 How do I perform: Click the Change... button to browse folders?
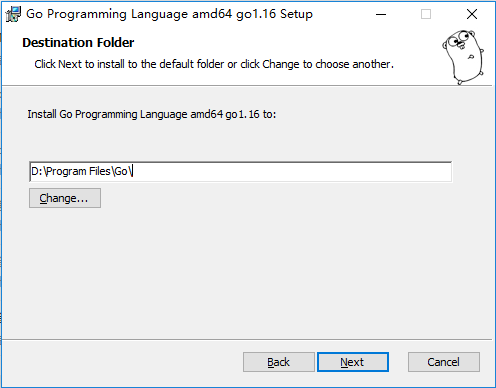click(65, 198)
